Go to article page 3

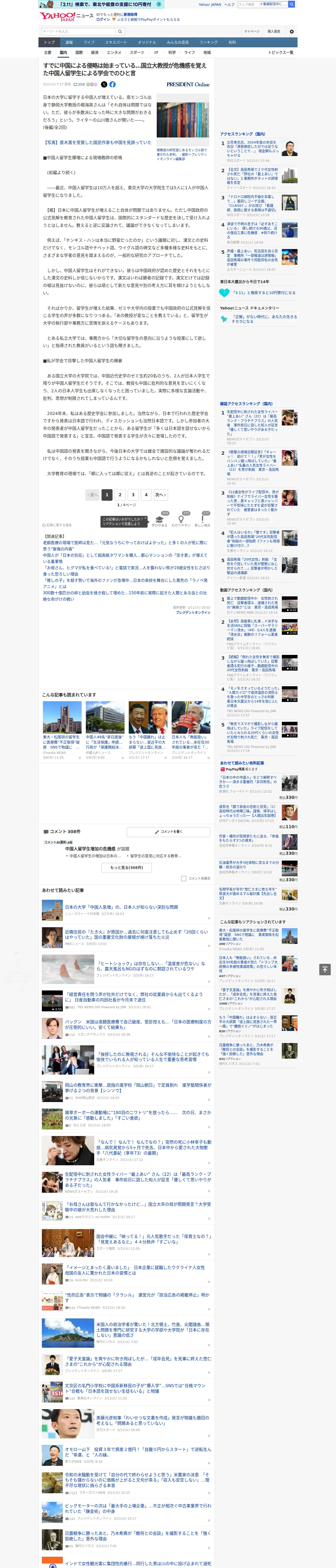pyautogui.click(x=133, y=495)
